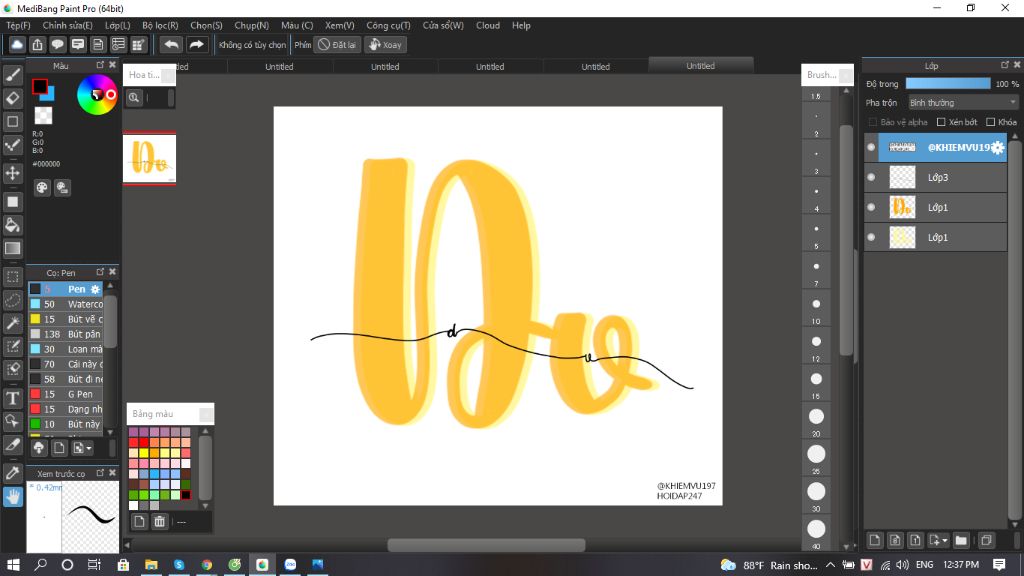Select the Eyedropper tool
This screenshot has width=1024, height=576.
coord(12,473)
